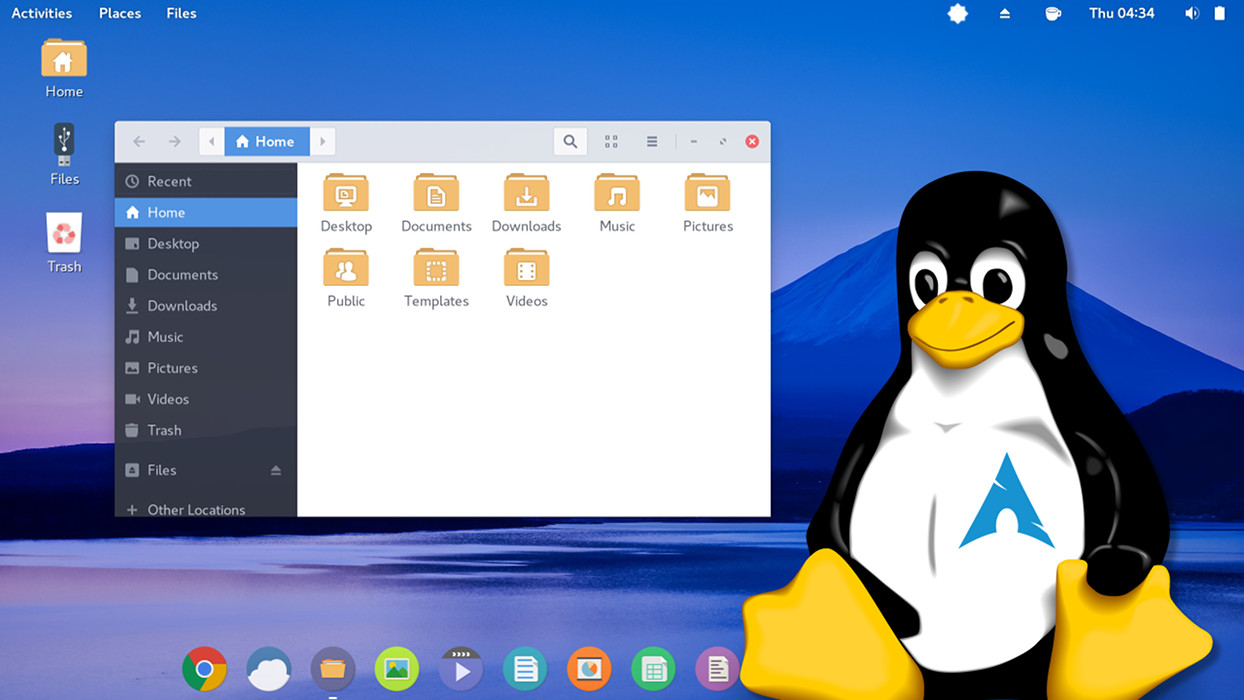Launch the spreadsheet app from the dock

(x=652, y=669)
